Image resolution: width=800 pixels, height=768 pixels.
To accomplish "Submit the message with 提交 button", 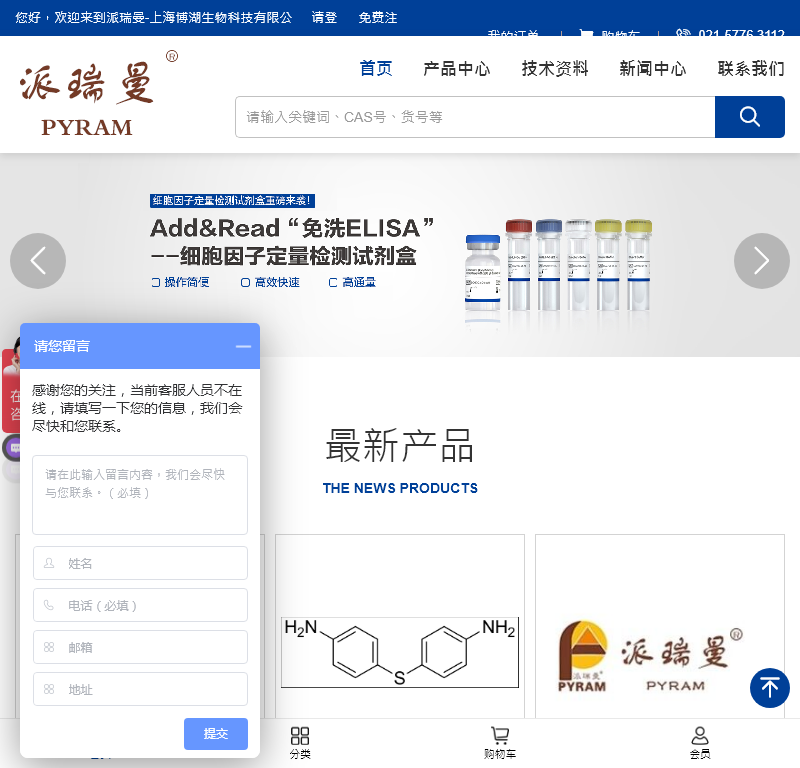I will tap(216, 734).
